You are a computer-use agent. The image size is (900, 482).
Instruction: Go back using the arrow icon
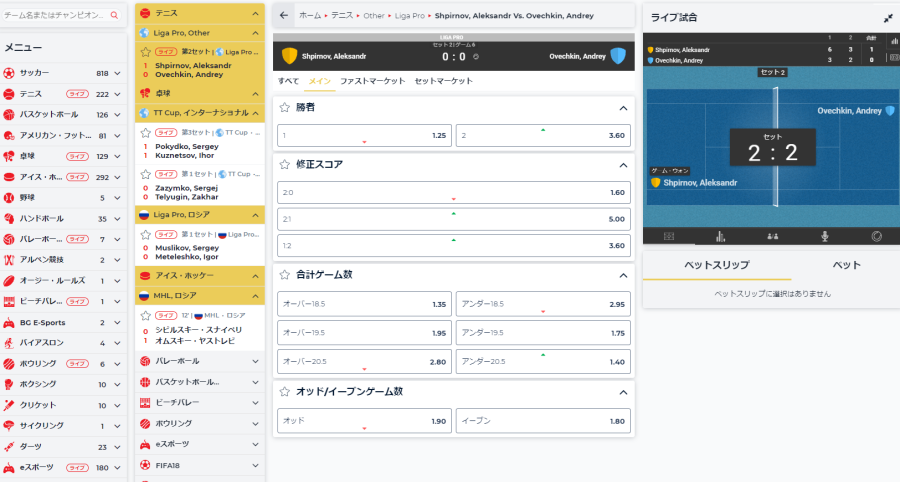(x=284, y=15)
